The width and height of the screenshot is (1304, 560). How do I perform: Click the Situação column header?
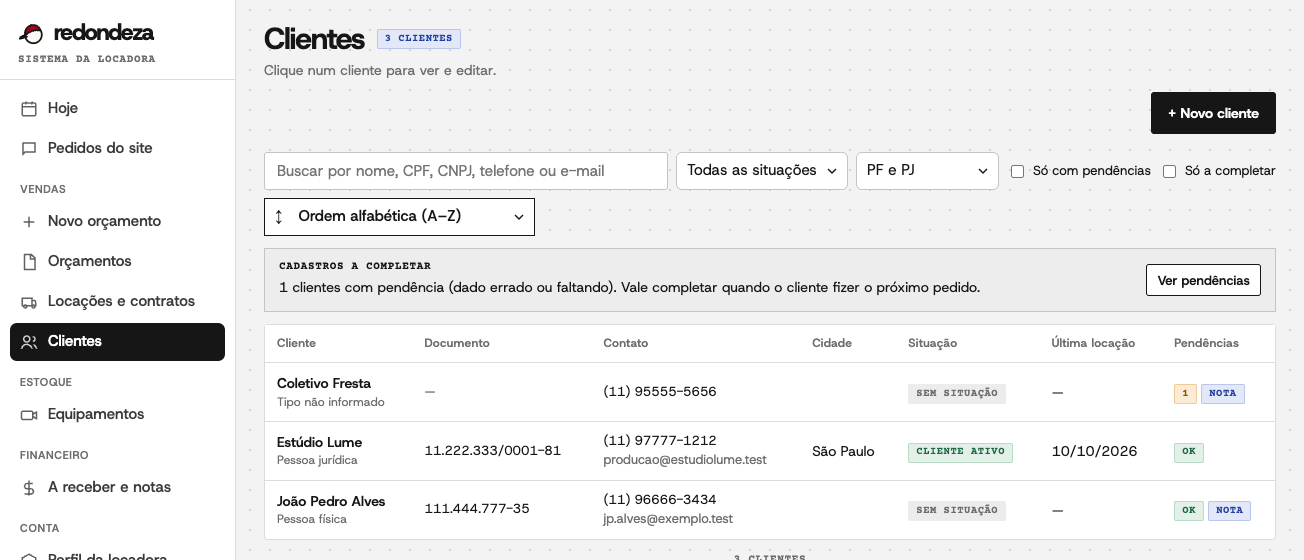pyautogui.click(x=932, y=343)
